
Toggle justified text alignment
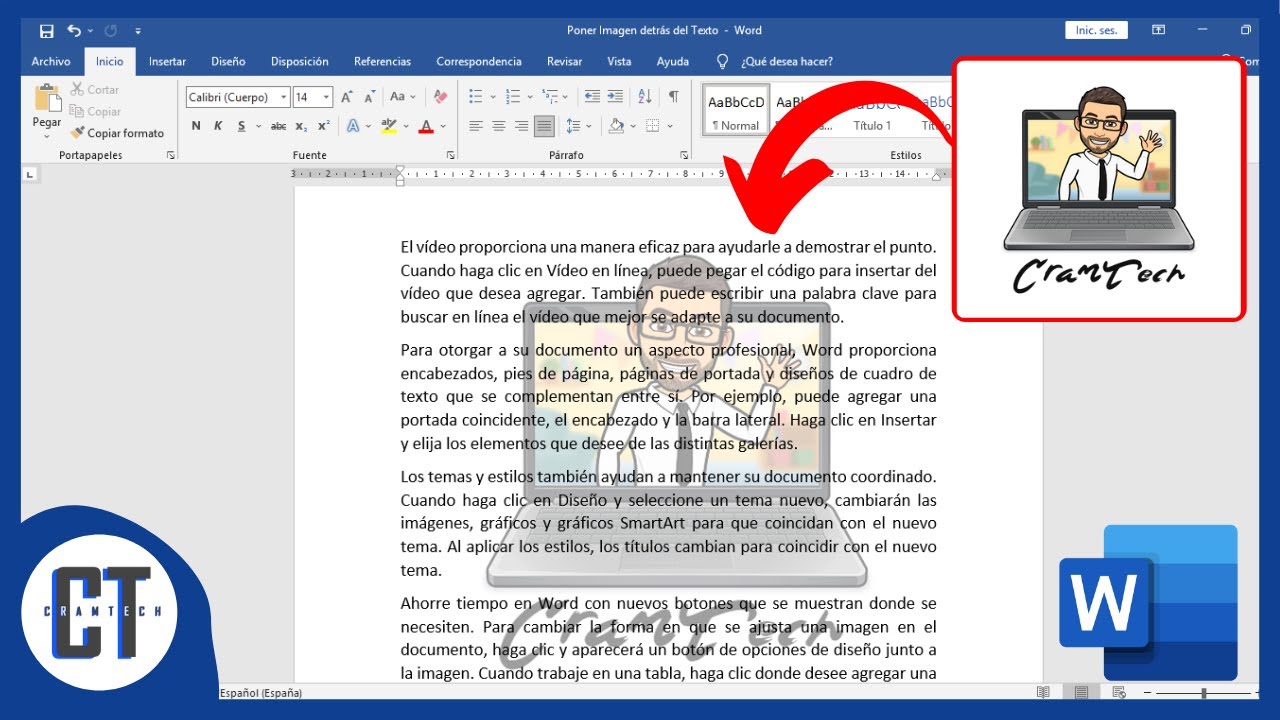[544, 126]
